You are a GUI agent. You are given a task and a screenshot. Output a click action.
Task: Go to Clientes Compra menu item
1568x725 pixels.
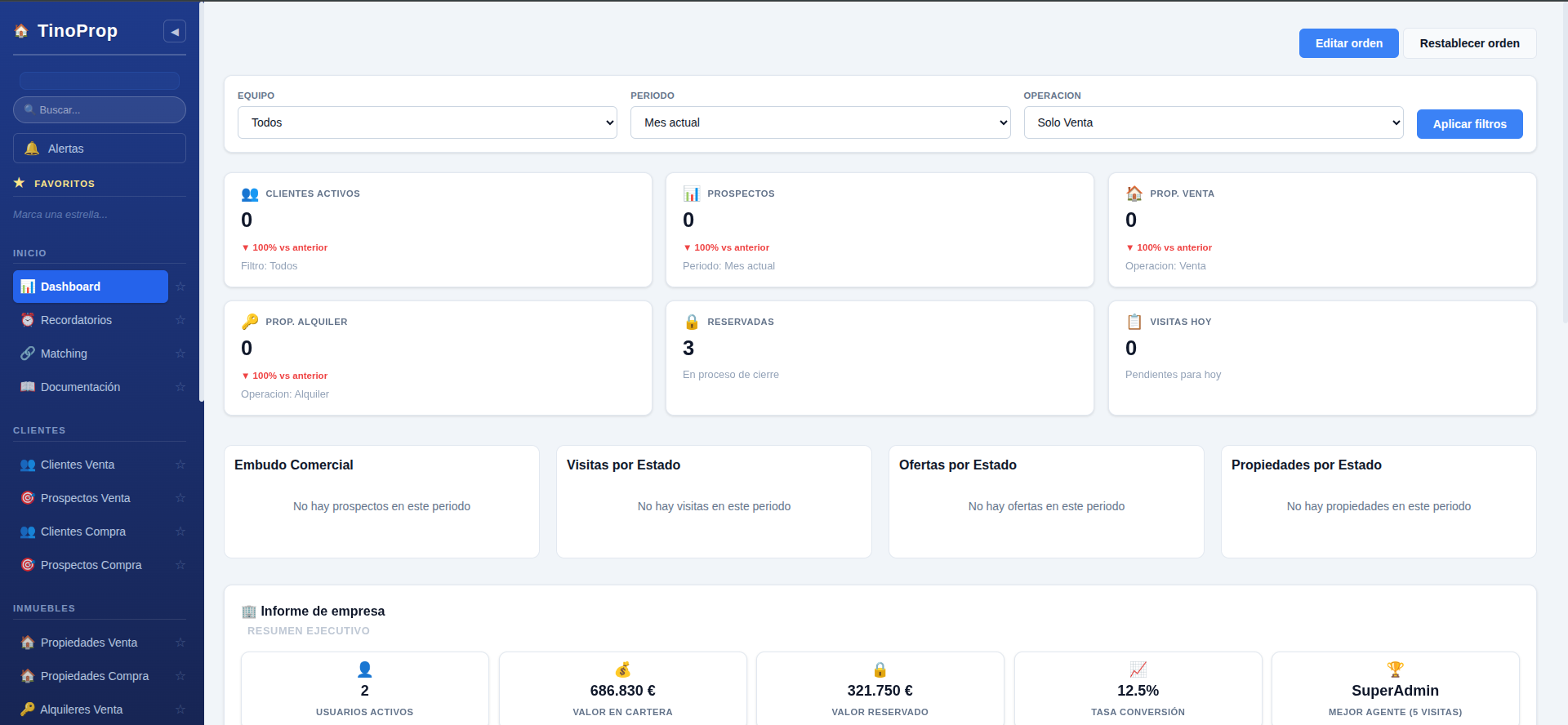coord(83,532)
